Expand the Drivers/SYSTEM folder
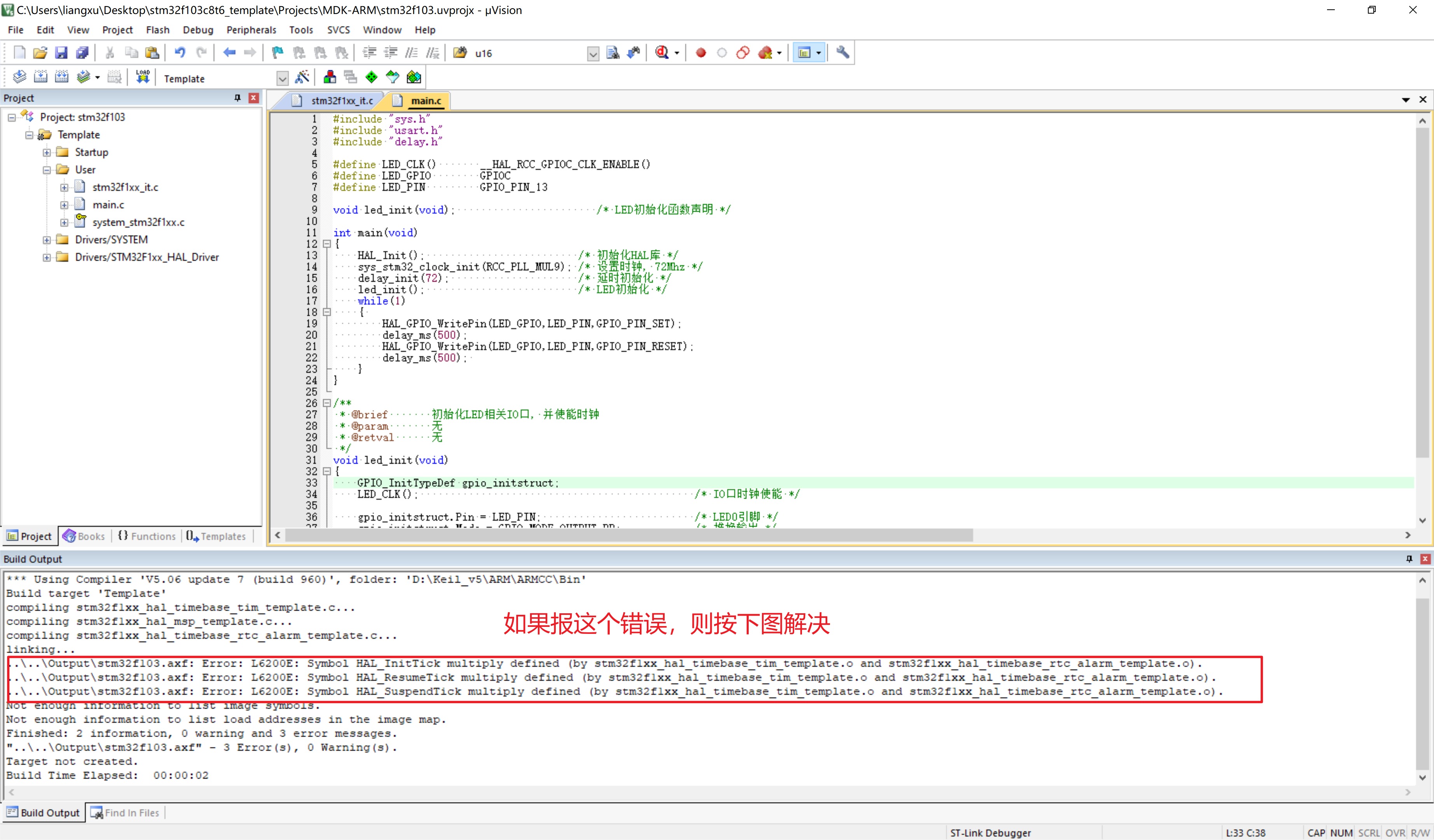1434x840 pixels. point(47,240)
